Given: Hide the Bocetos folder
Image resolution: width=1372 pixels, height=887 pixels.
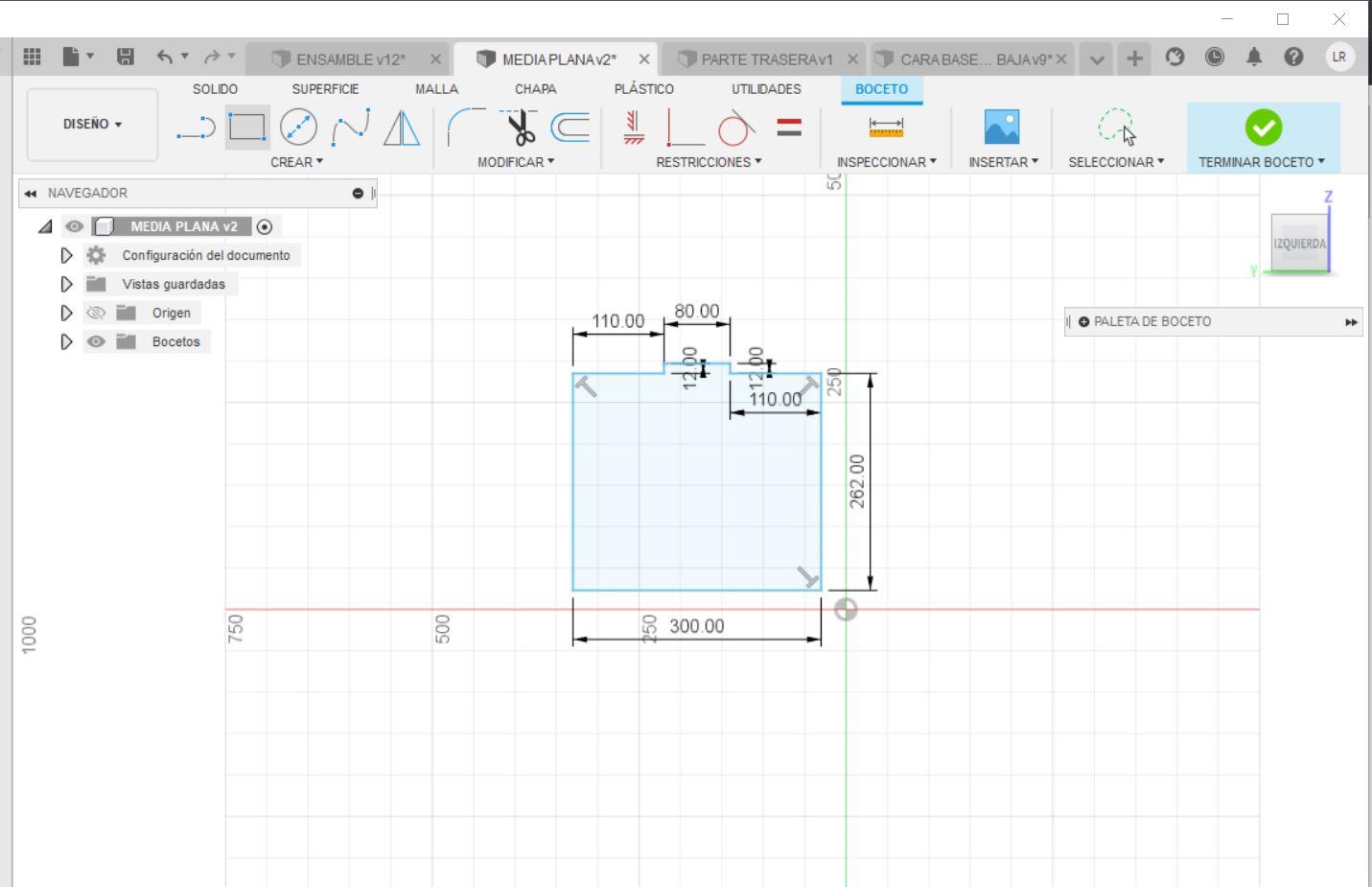Looking at the screenshot, I should point(96,341).
